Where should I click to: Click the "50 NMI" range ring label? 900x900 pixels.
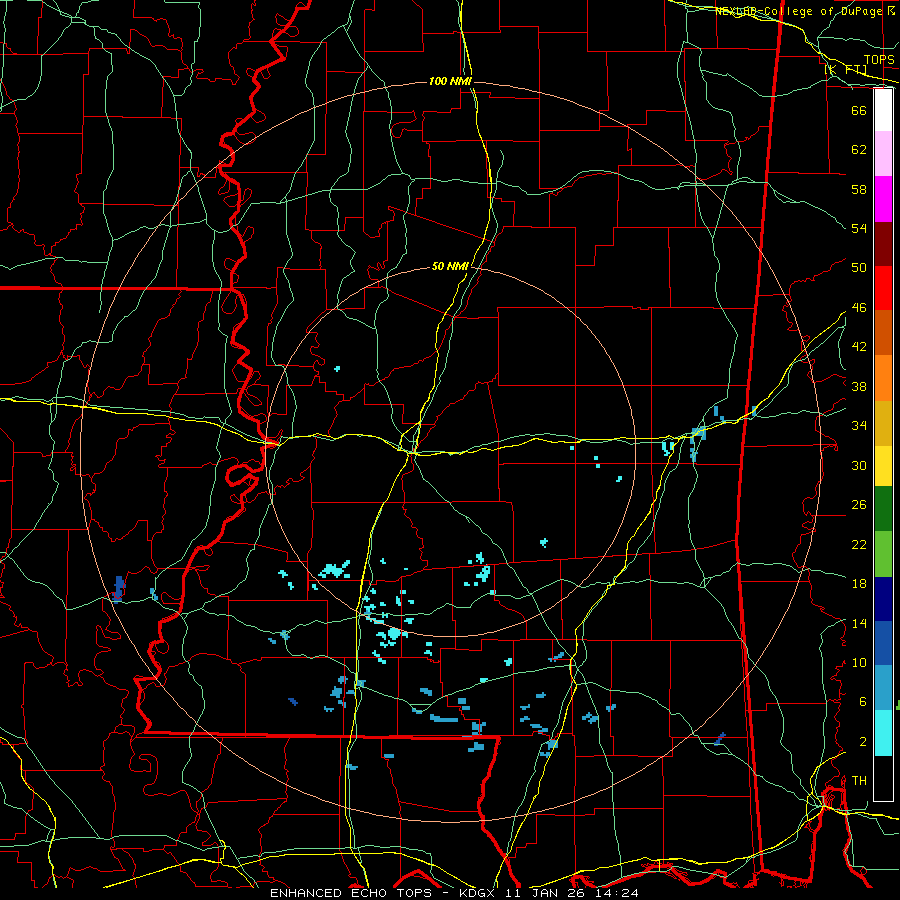click(x=451, y=266)
